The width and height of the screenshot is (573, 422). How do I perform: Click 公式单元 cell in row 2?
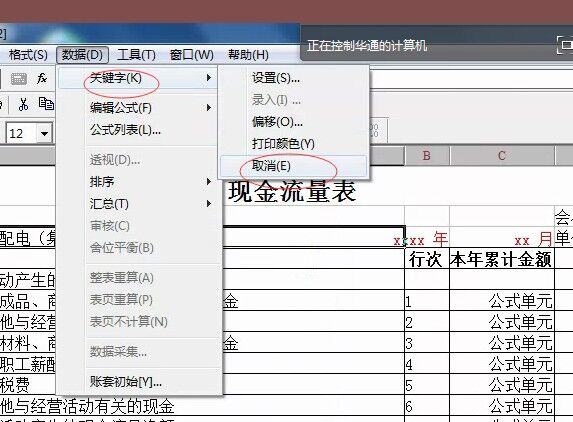(502, 322)
